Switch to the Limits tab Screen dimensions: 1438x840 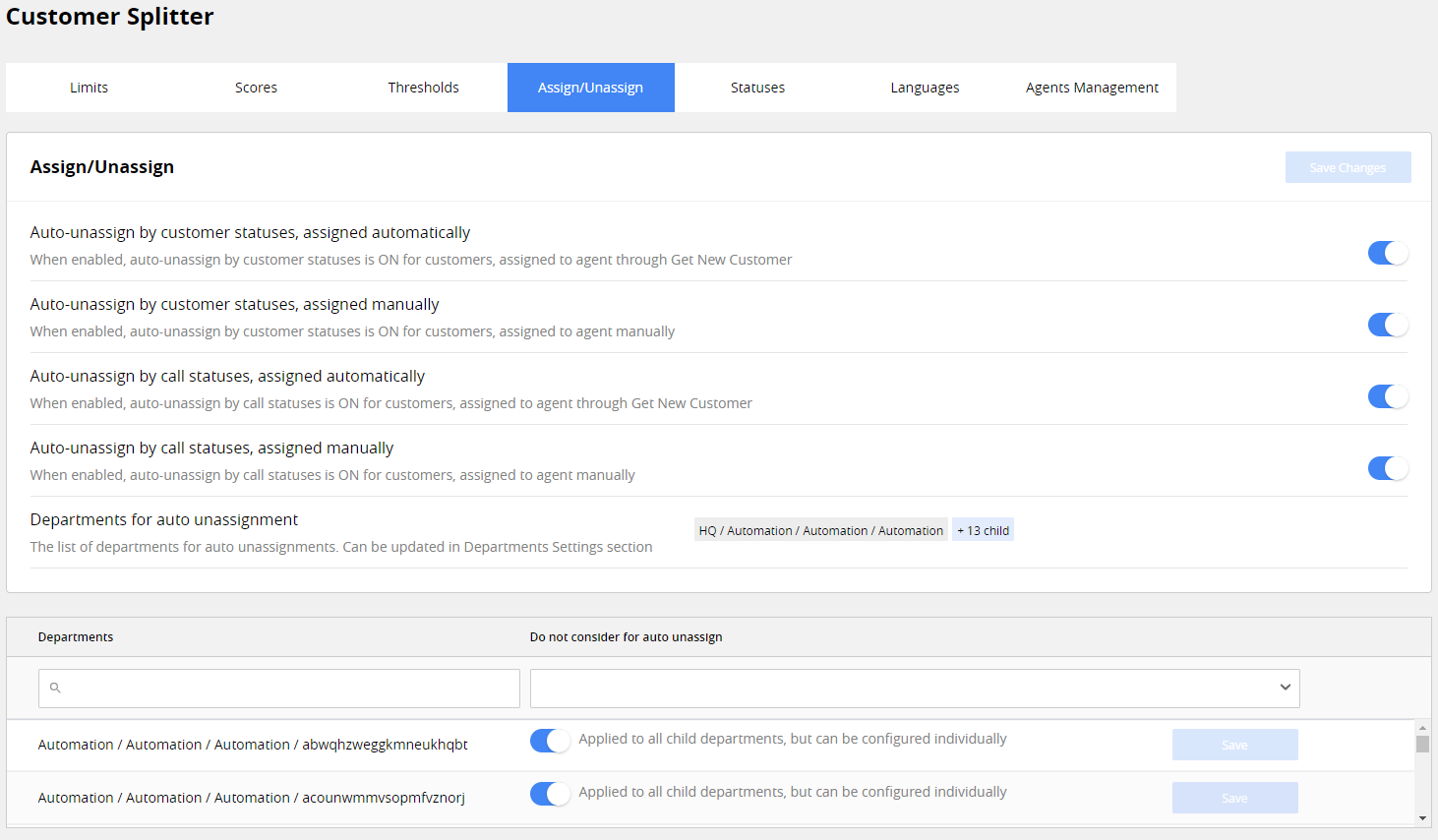point(89,87)
